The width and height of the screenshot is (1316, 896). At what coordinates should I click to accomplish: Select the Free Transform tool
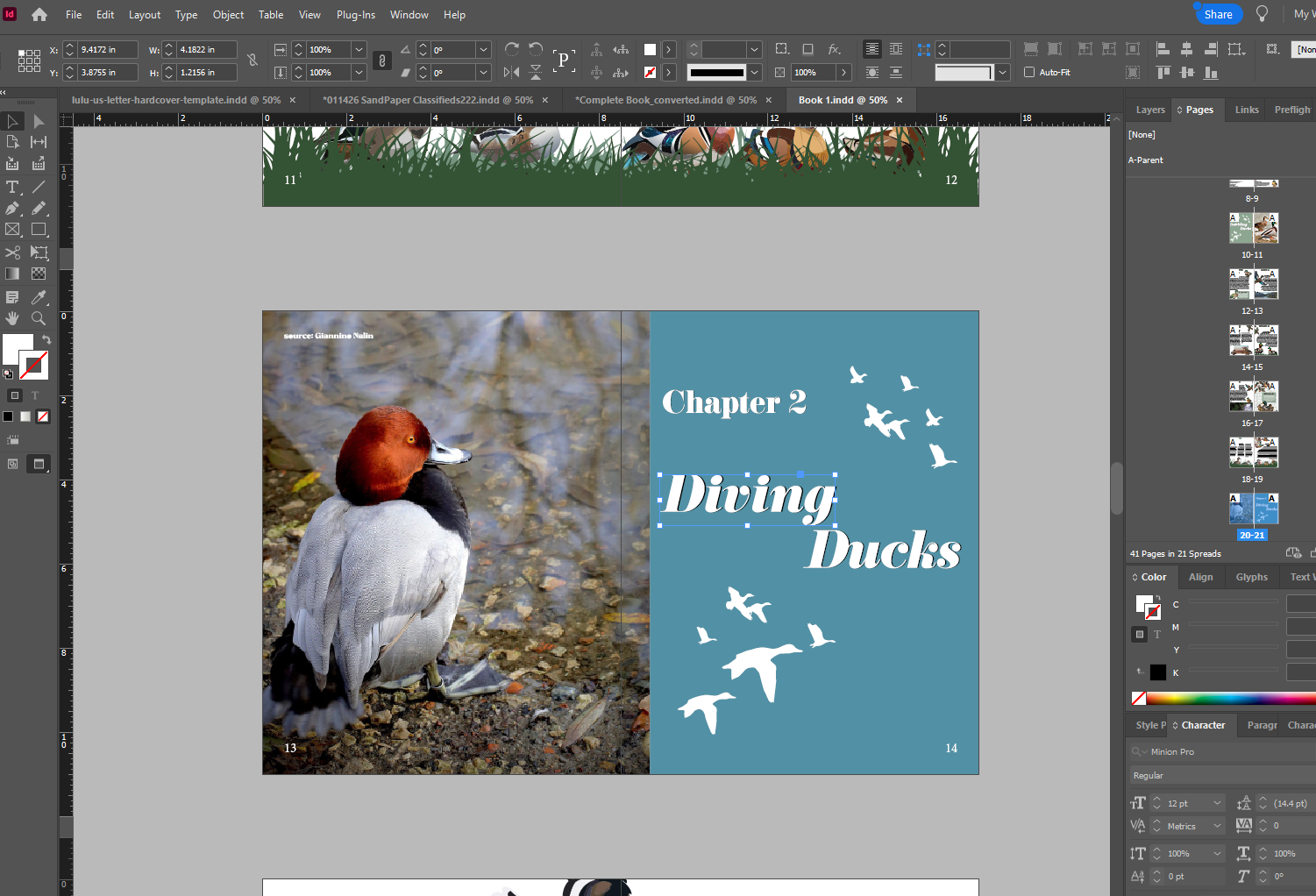point(39,252)
